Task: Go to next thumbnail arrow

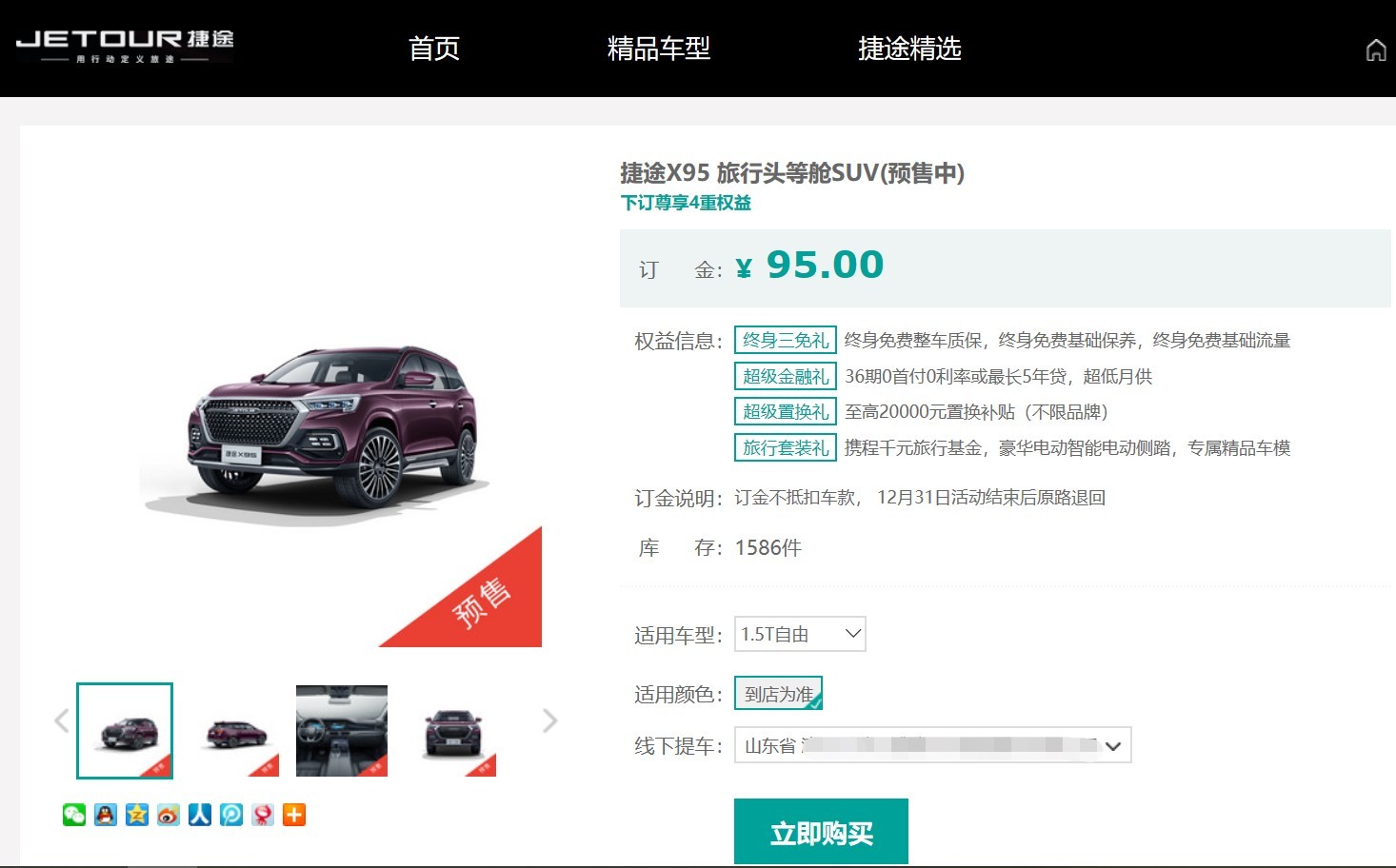Action: (x=549, y=720)
